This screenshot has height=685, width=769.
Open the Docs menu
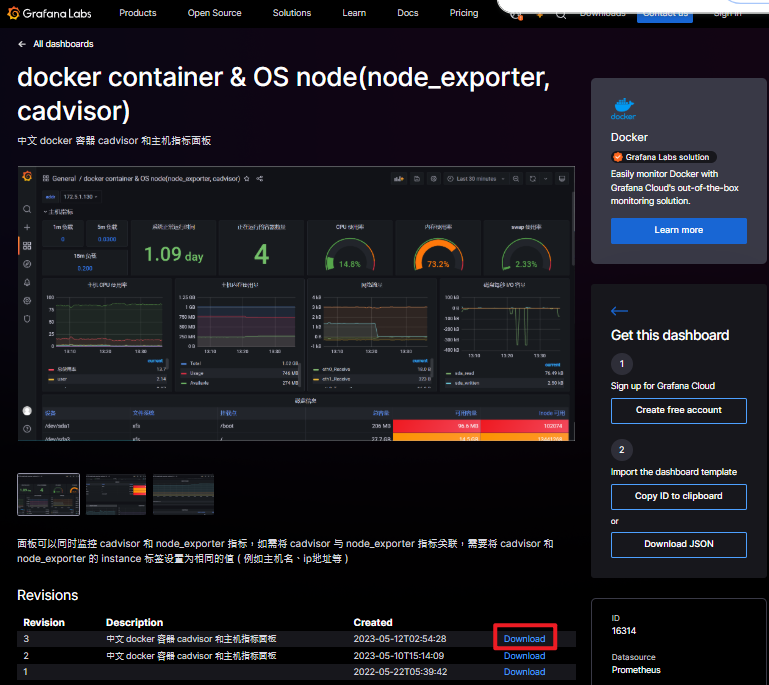(408, 13)
